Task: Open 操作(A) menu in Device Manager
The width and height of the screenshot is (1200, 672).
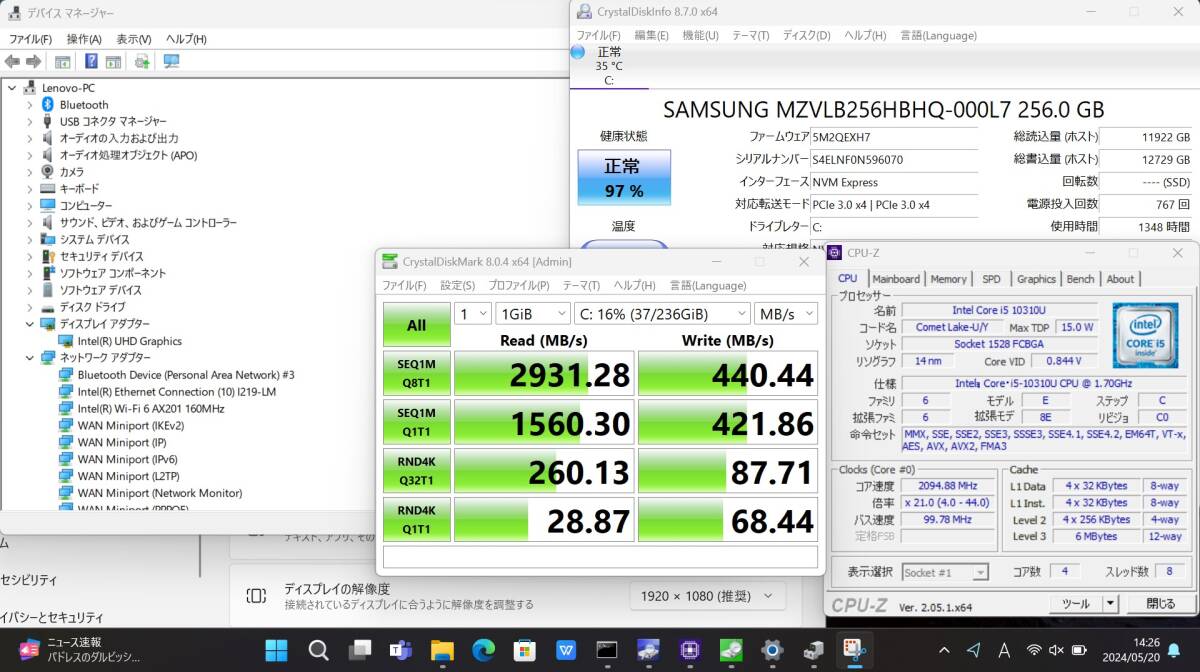Action: [x=84, y=39]
